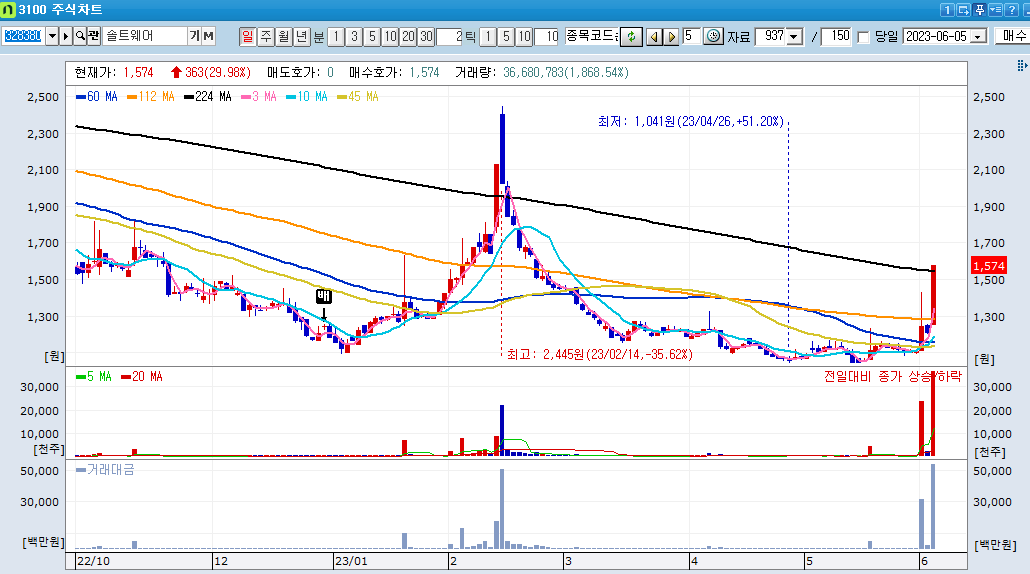Click the custom tick input field
1030x574 pixels.
tap(547, 36)
